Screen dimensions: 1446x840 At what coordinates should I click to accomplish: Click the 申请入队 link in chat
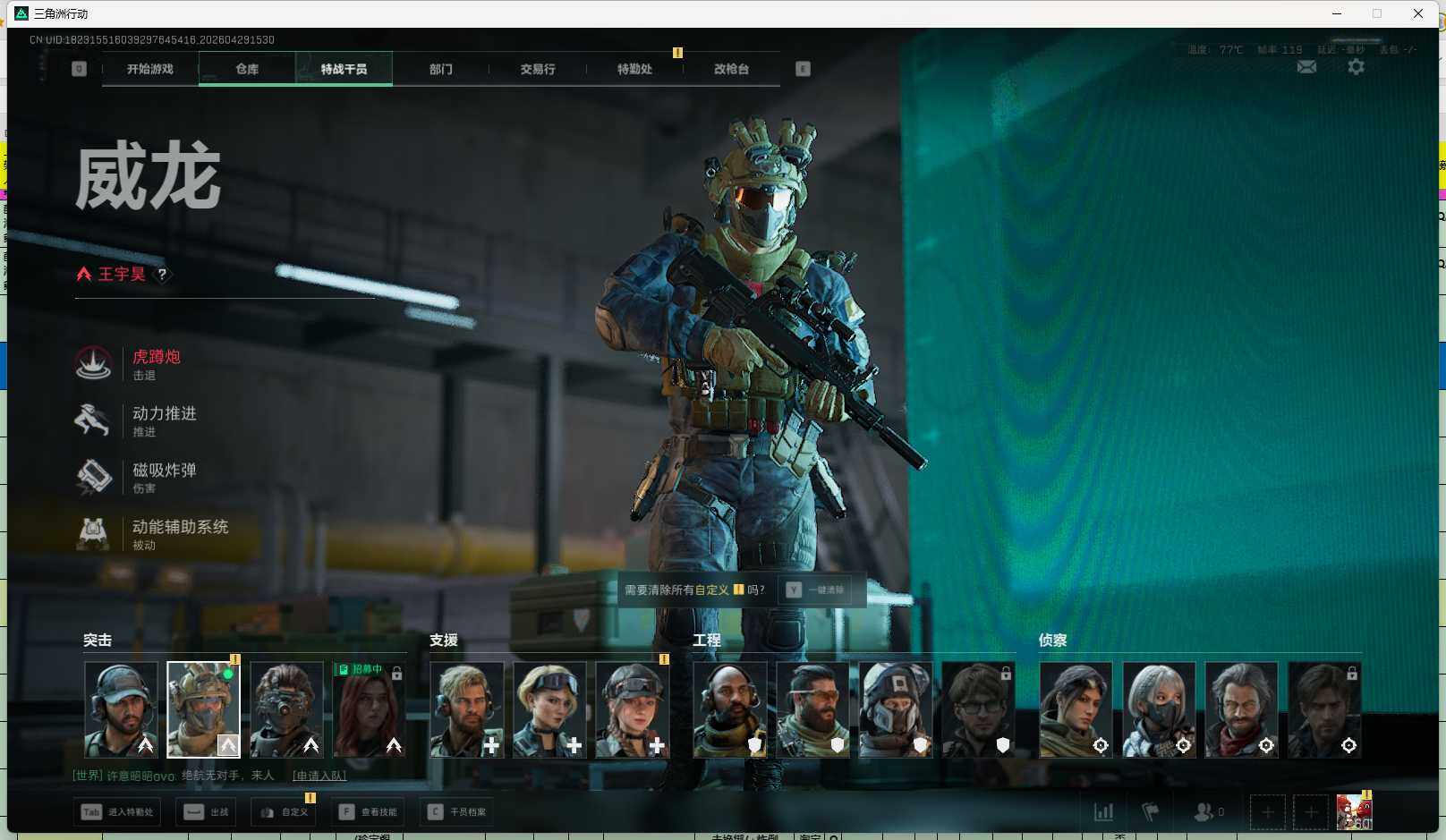pos(319,776)
